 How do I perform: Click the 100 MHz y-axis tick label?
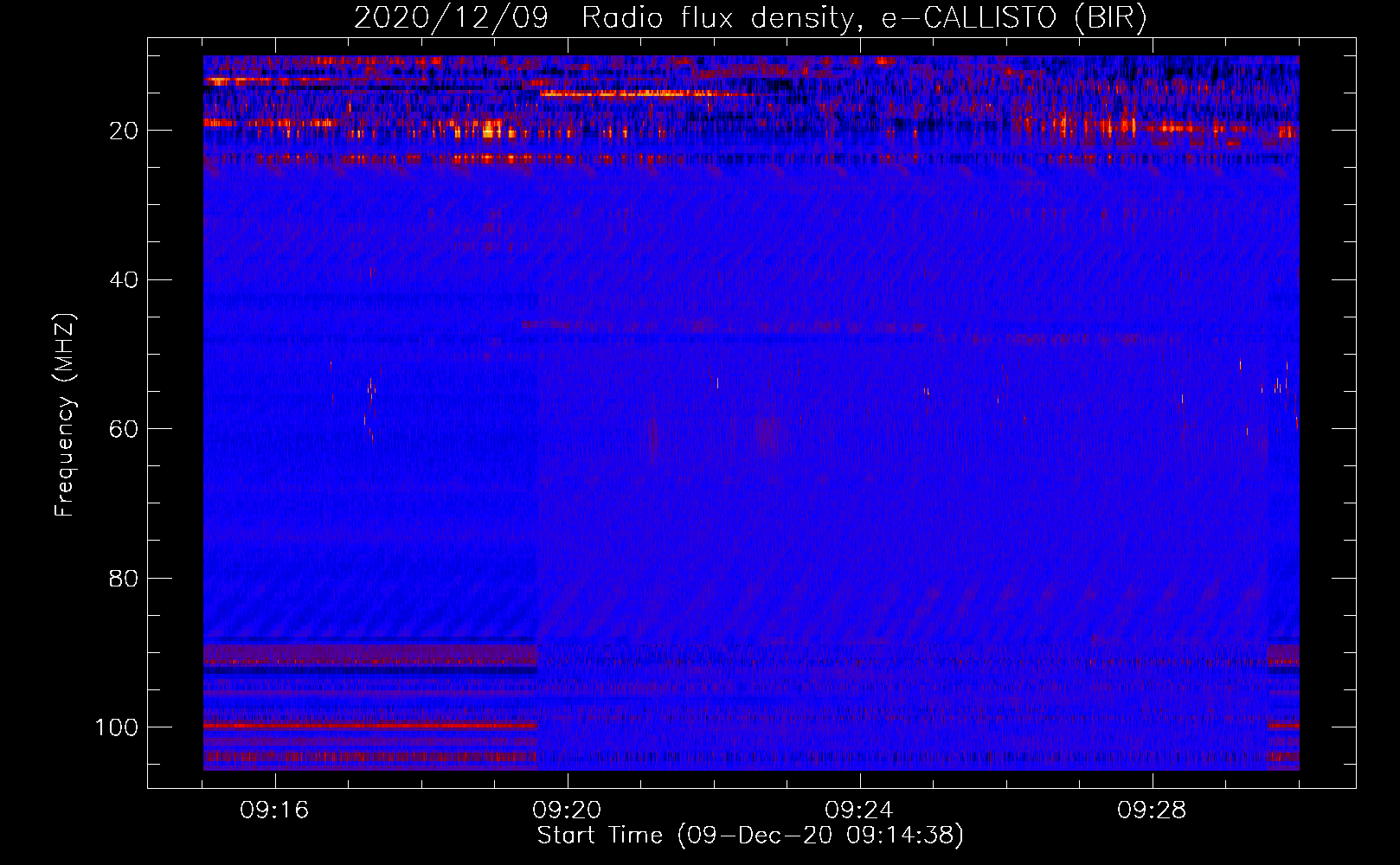[117, 727]
